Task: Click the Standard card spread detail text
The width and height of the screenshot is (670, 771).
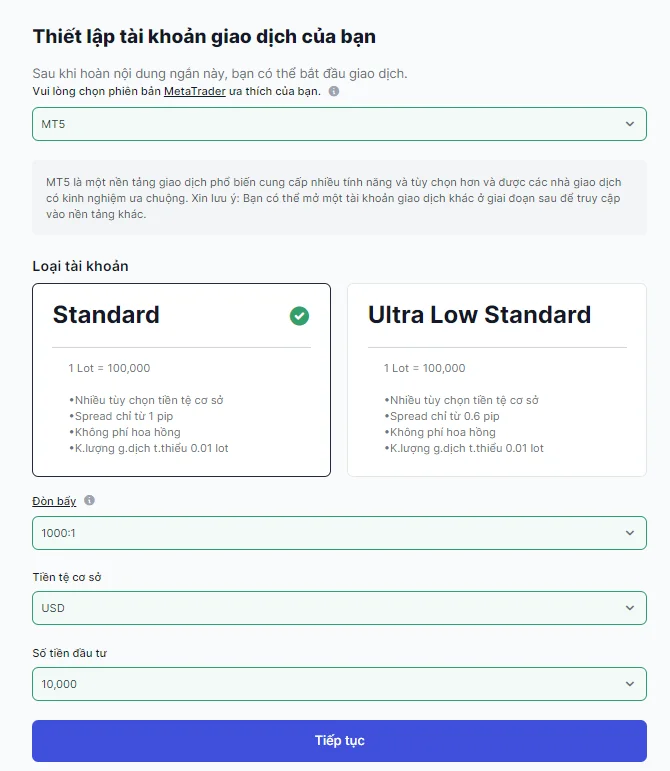Action: (x=121, y=416)
